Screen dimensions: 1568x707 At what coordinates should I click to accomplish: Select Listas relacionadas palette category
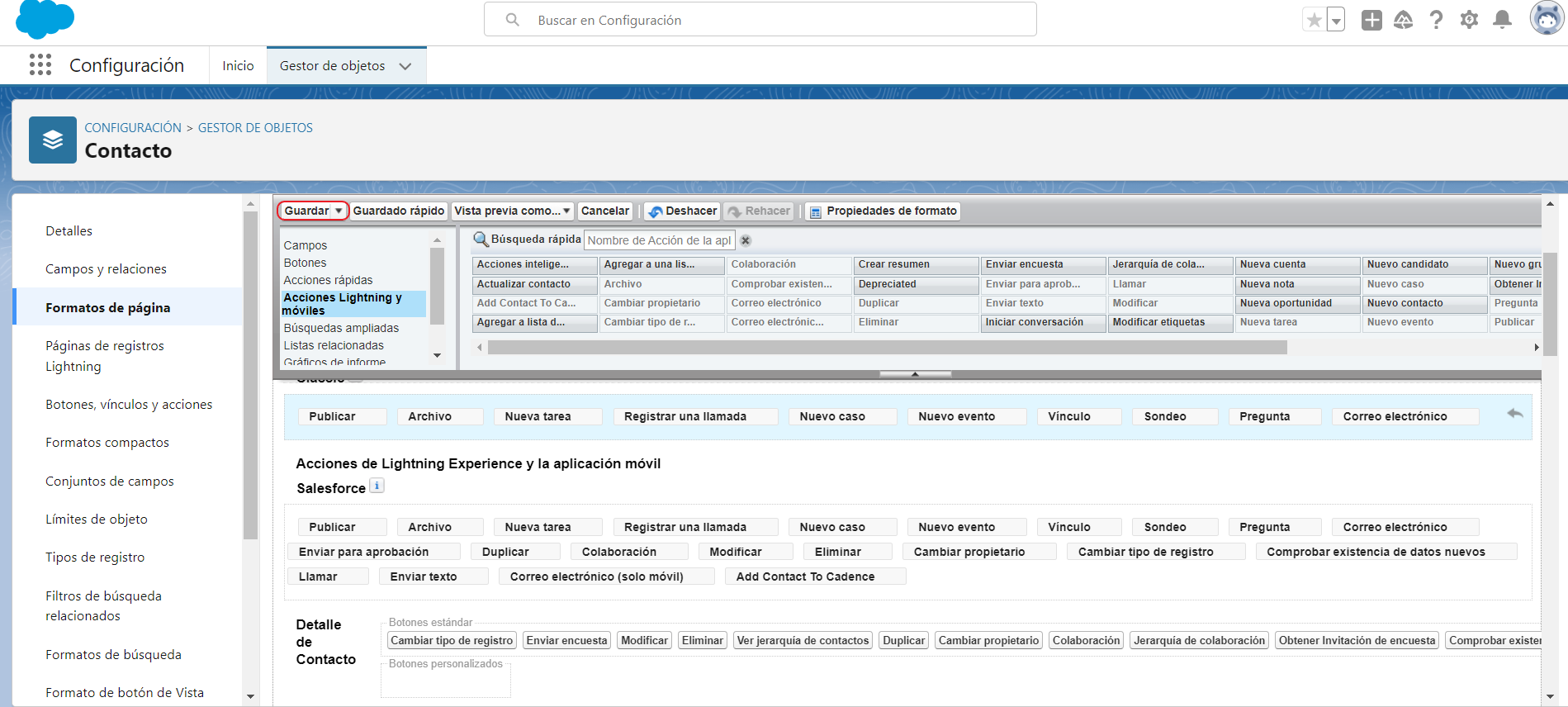(334, 345)
